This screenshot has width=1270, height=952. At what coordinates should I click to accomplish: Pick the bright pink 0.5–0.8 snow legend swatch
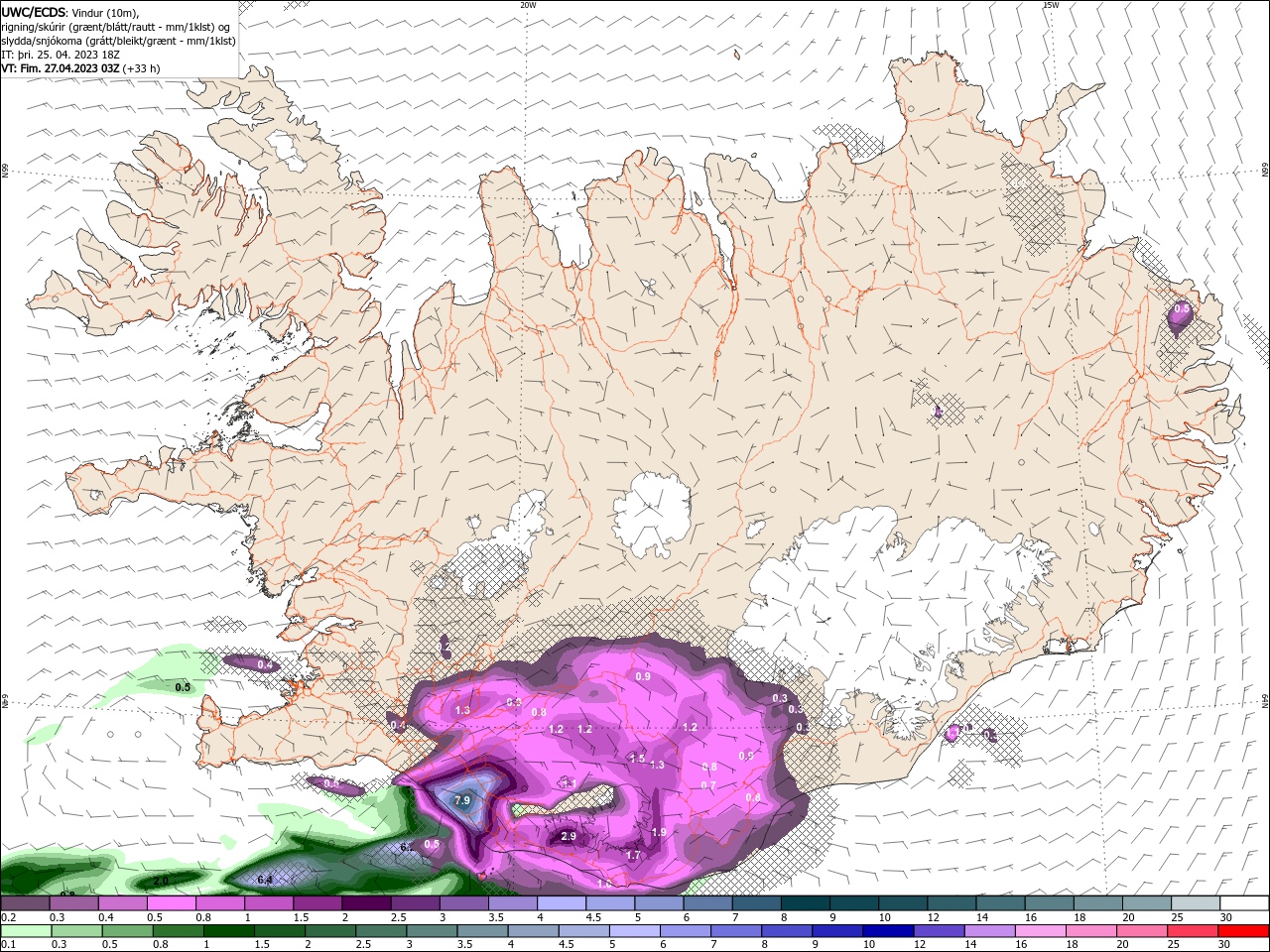[x=171, y=902]
